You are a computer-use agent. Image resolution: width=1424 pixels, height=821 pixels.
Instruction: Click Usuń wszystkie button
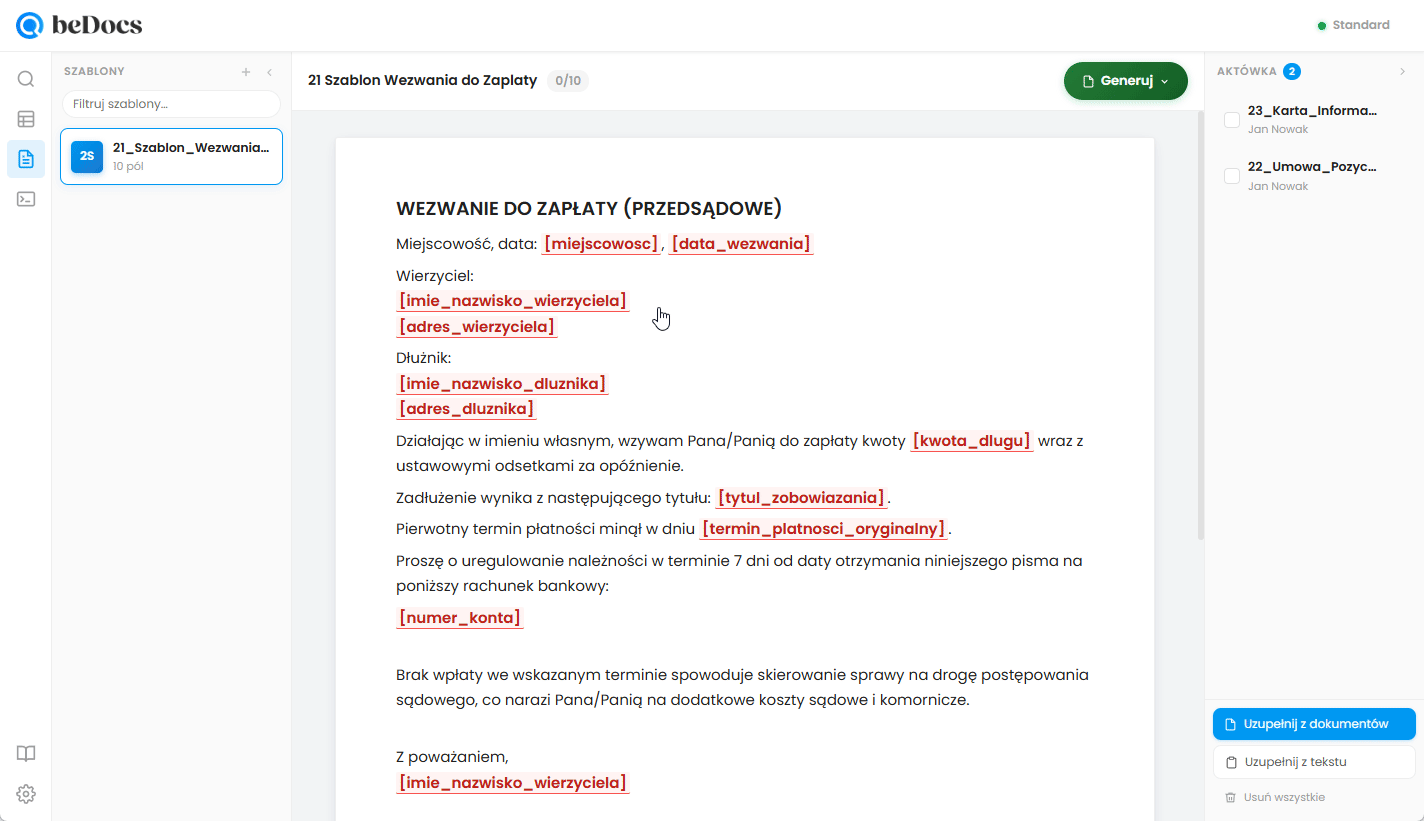(x=1275, y=797)
